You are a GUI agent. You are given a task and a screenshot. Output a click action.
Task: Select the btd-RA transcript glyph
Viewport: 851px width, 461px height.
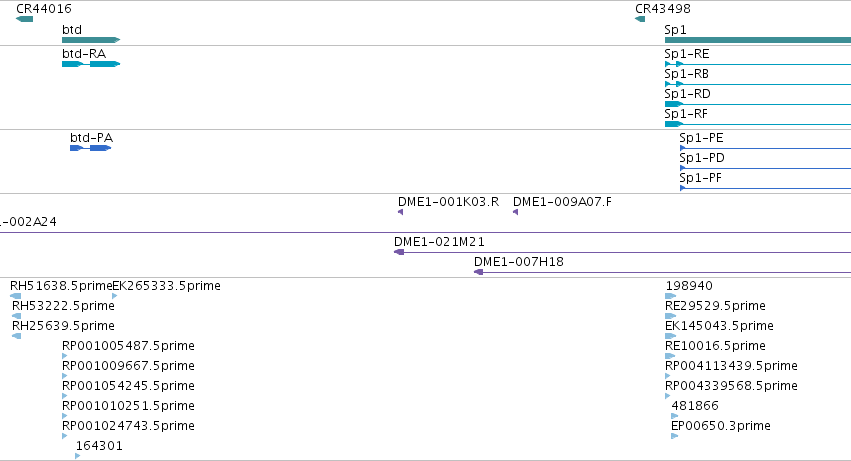click(91, 64)
